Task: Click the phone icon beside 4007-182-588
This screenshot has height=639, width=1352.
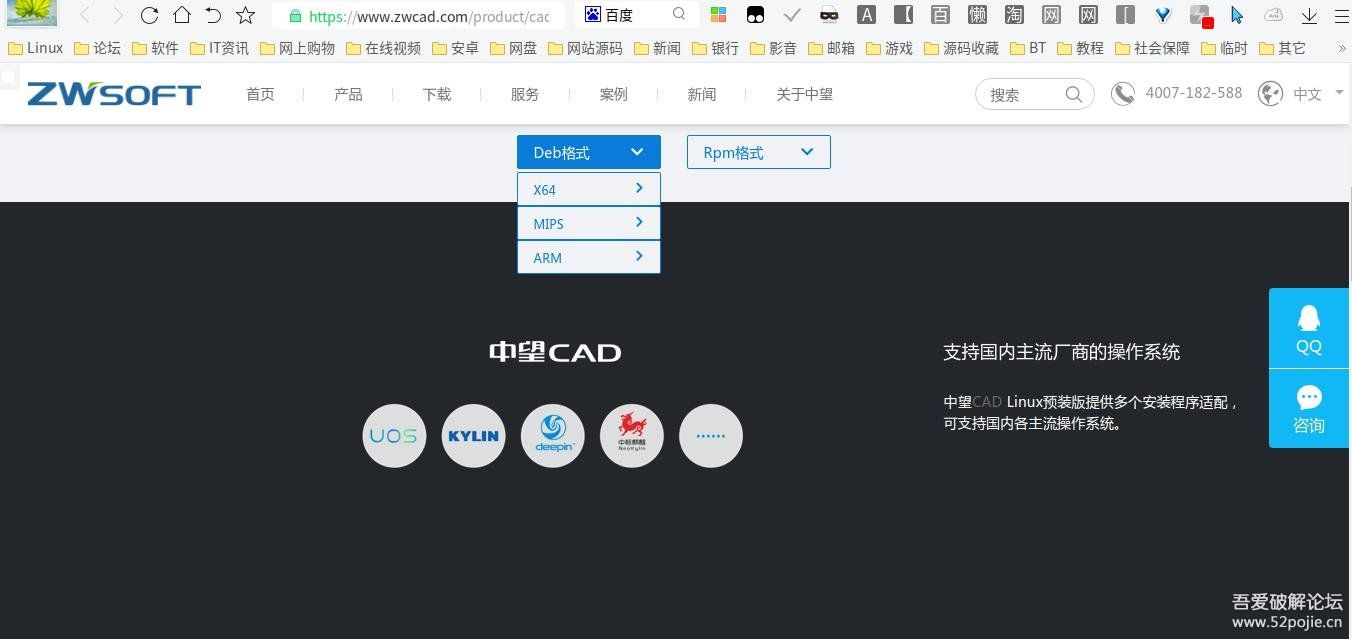Action: click(x=1123, y=93)
